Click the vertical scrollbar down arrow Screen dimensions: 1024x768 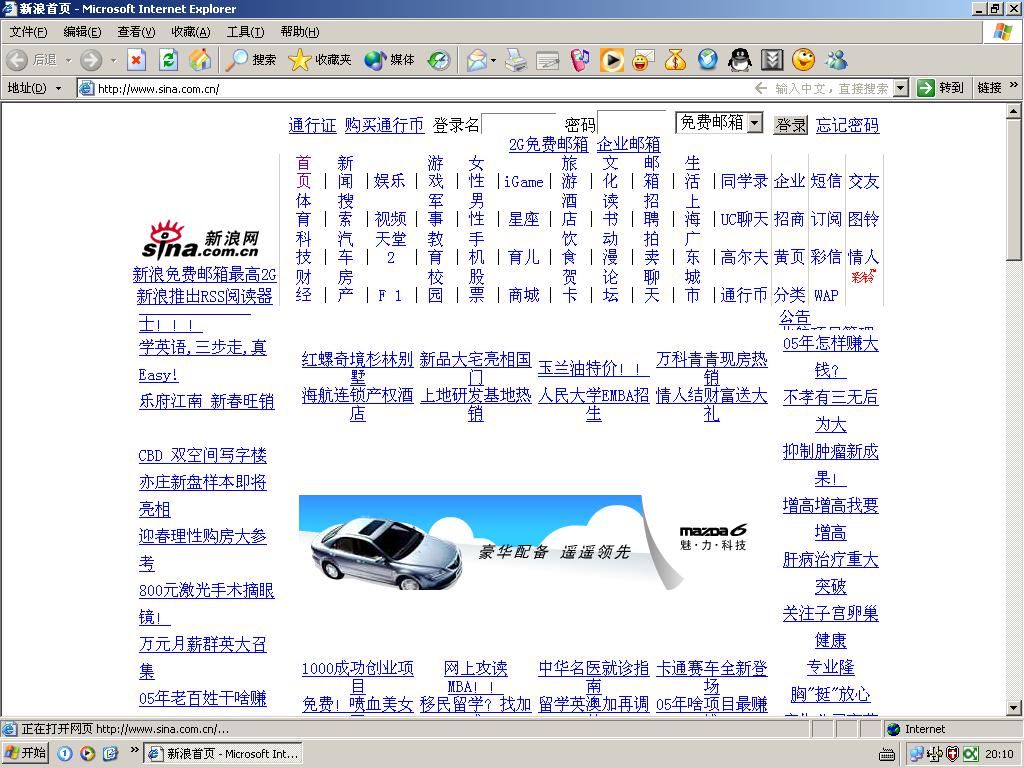point(1014,707)
